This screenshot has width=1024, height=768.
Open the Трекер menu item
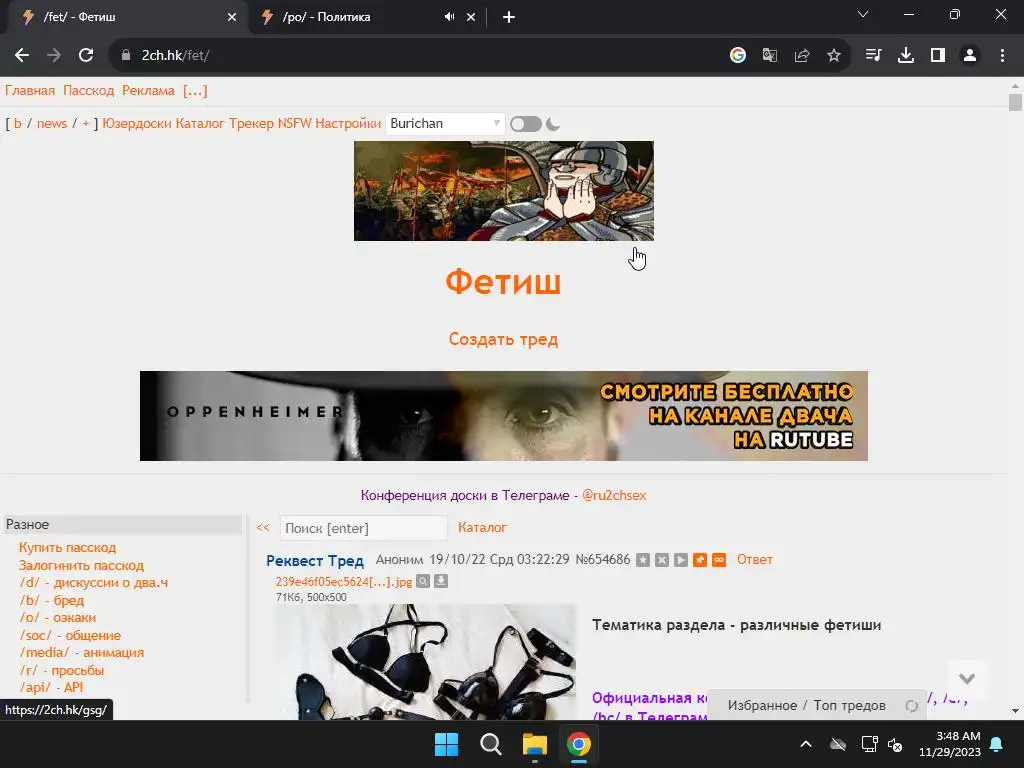coord(251,123)
